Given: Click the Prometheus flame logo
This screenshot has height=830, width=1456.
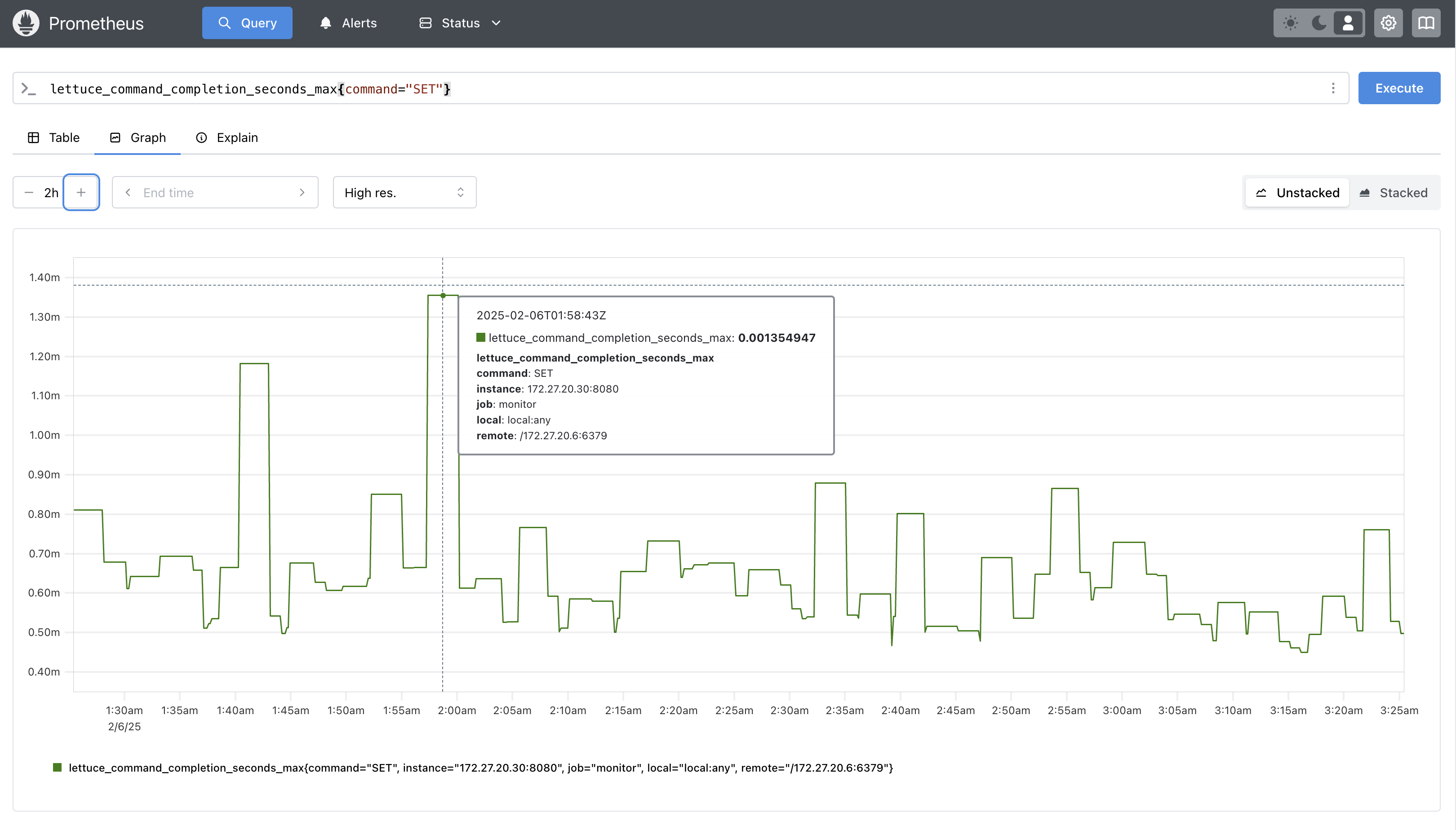Looking at the screenshot, I should pos(26,23).
